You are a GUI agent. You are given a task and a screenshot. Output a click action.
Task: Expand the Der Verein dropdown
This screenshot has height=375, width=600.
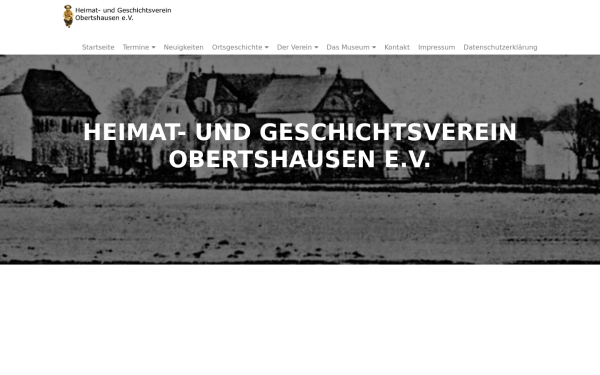click(x=297, y=47)
